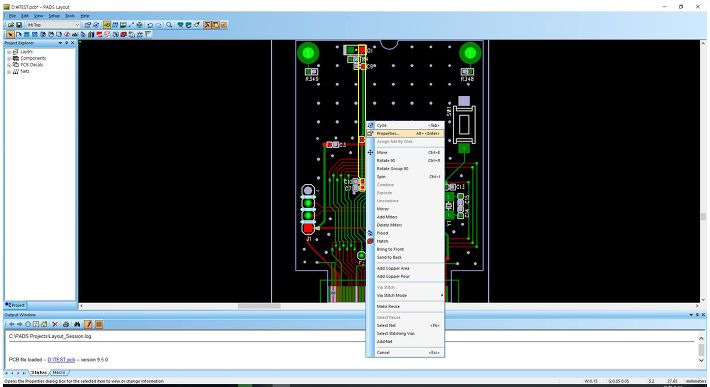Open the layer selection dropdown showing Top
This screenshot has height=387, width=710.
[53, 25]
